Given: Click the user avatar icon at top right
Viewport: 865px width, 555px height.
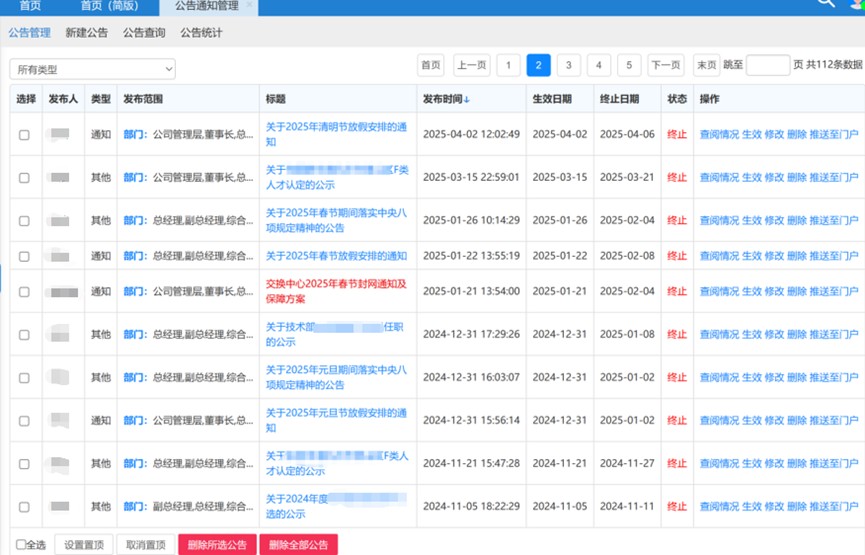Looking at the screenshot, I should (x=857, y=5).
